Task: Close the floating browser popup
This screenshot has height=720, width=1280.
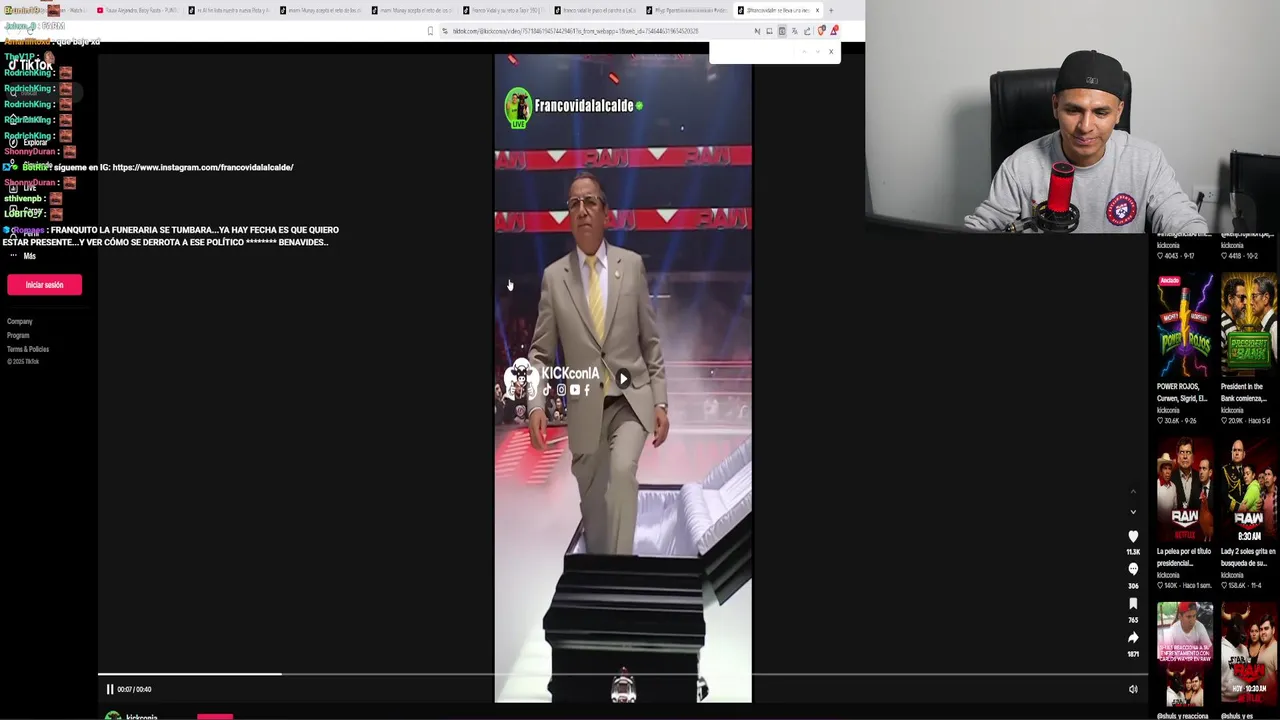Action: pyautogui.click(x=830, y=51)
